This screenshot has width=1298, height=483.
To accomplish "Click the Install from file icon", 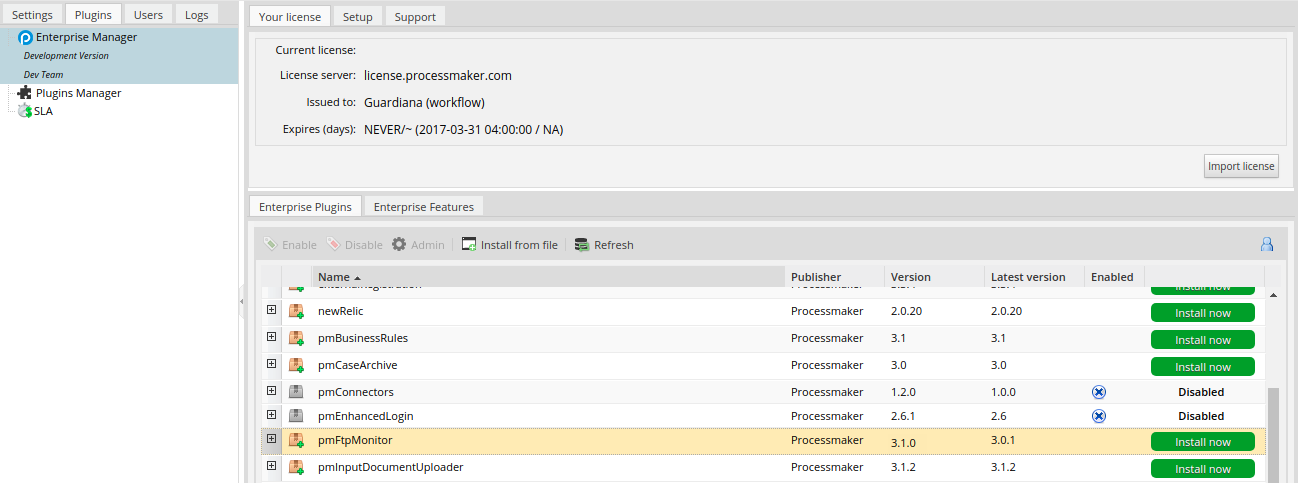I will pos(469,245).
